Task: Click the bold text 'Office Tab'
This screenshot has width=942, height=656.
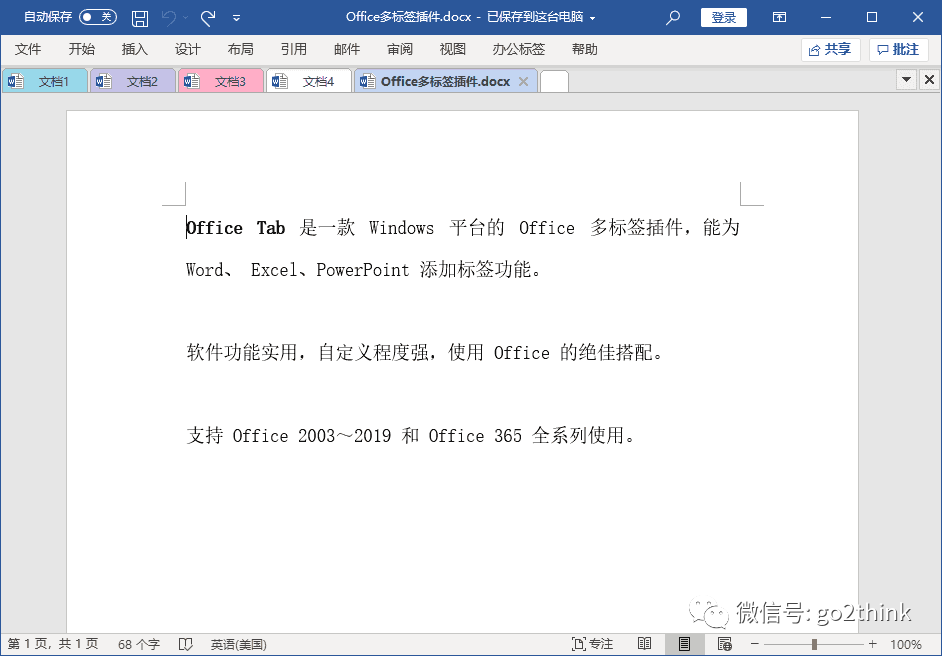Action: 236,228
